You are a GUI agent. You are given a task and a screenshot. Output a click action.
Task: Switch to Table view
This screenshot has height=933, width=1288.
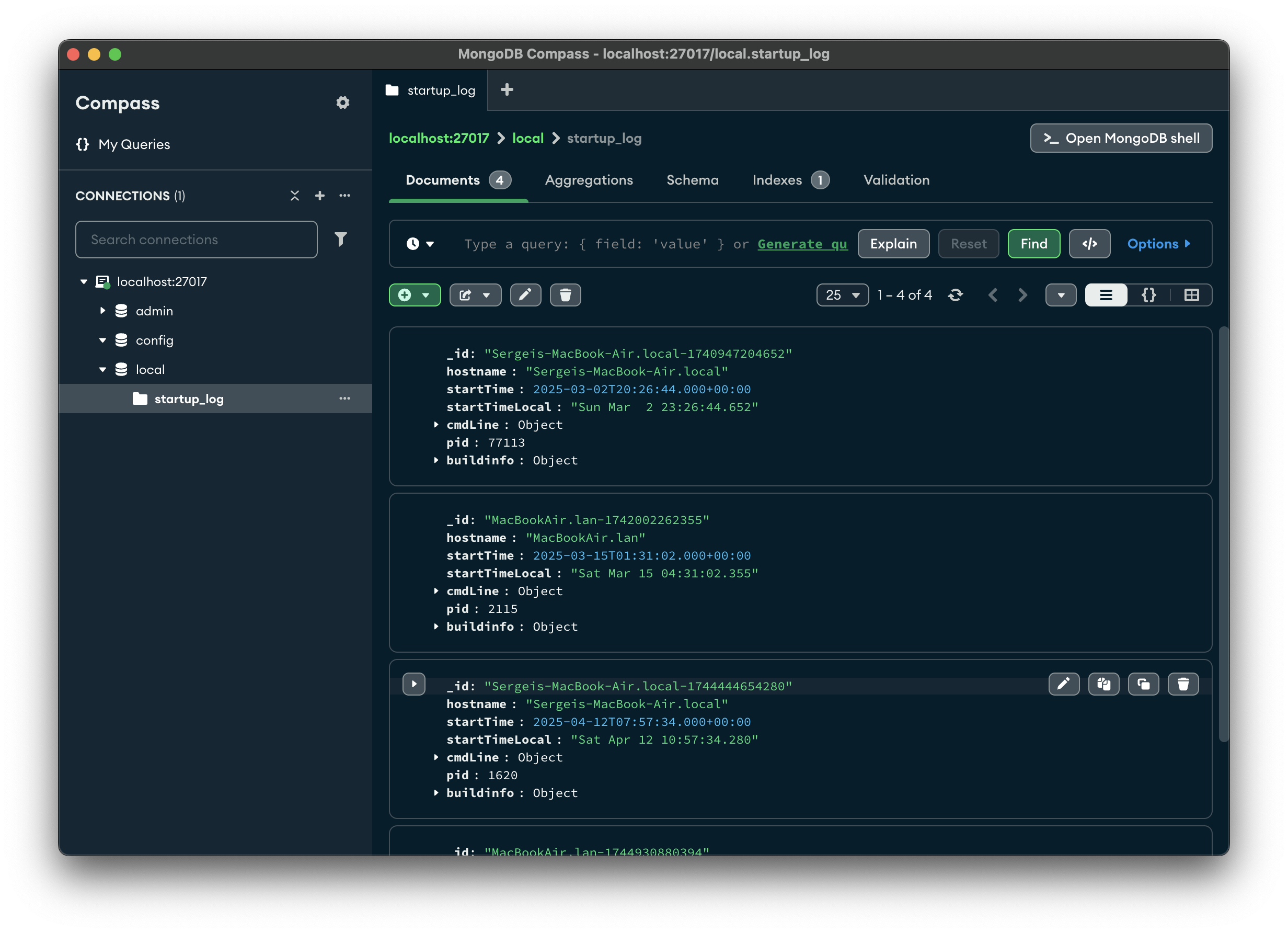coord(1191,295)
